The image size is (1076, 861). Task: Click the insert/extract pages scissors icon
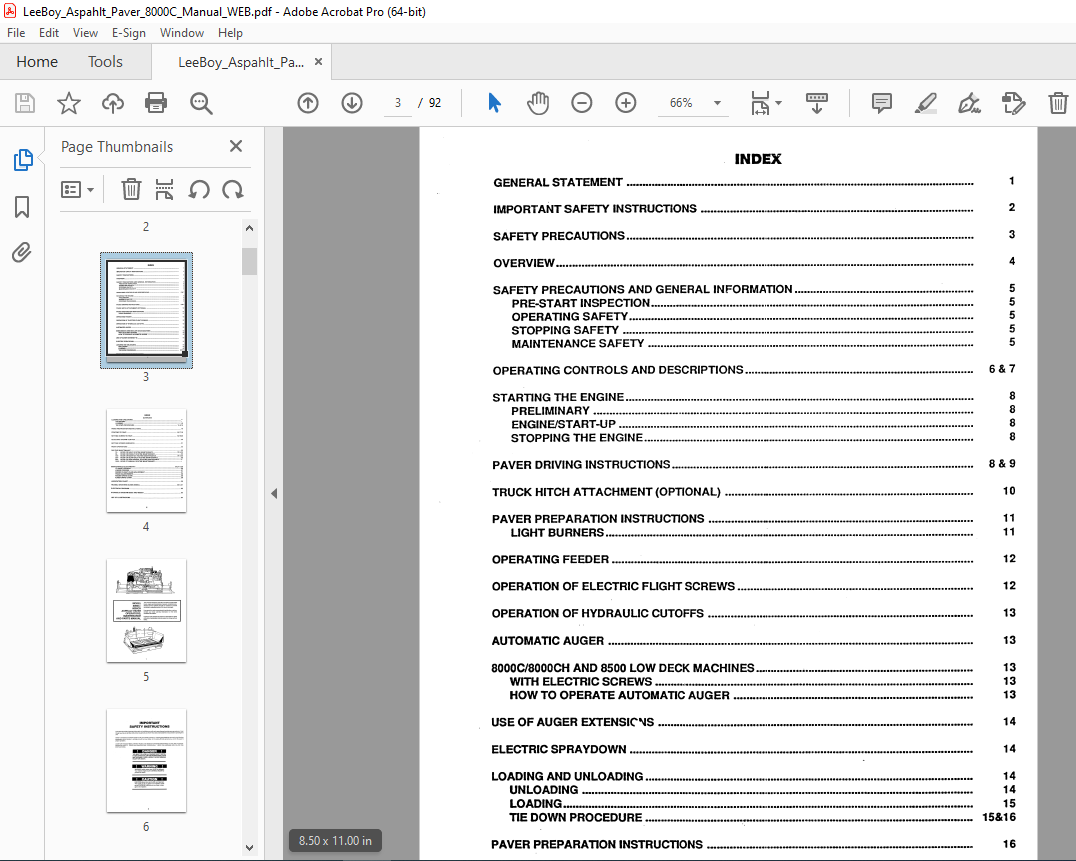(164, 189)
